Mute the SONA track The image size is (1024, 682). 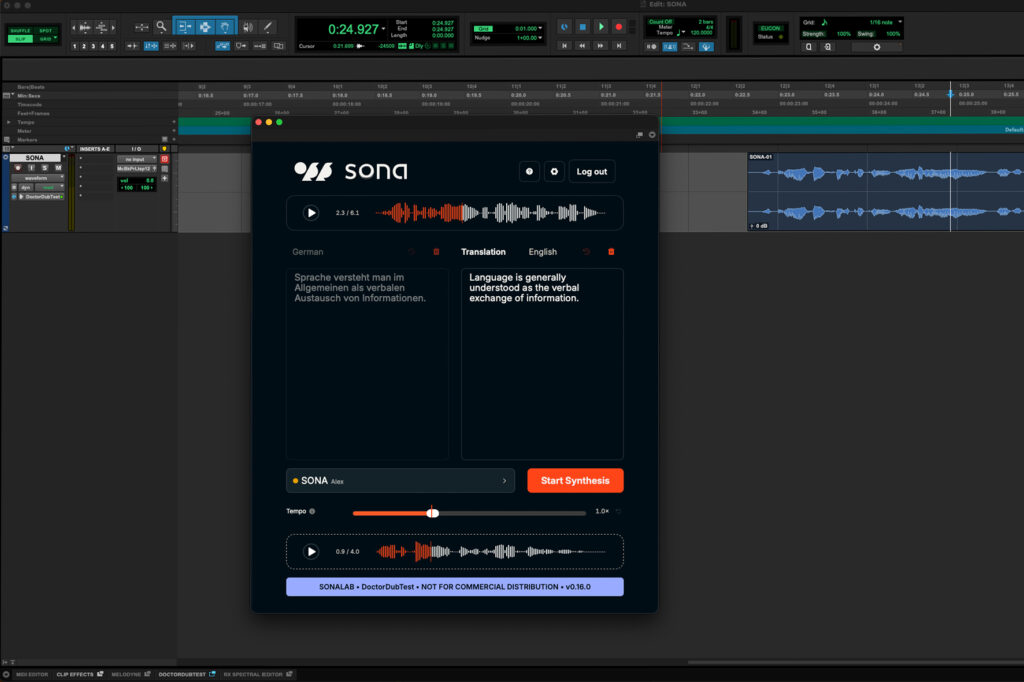[x=57, y=168]
